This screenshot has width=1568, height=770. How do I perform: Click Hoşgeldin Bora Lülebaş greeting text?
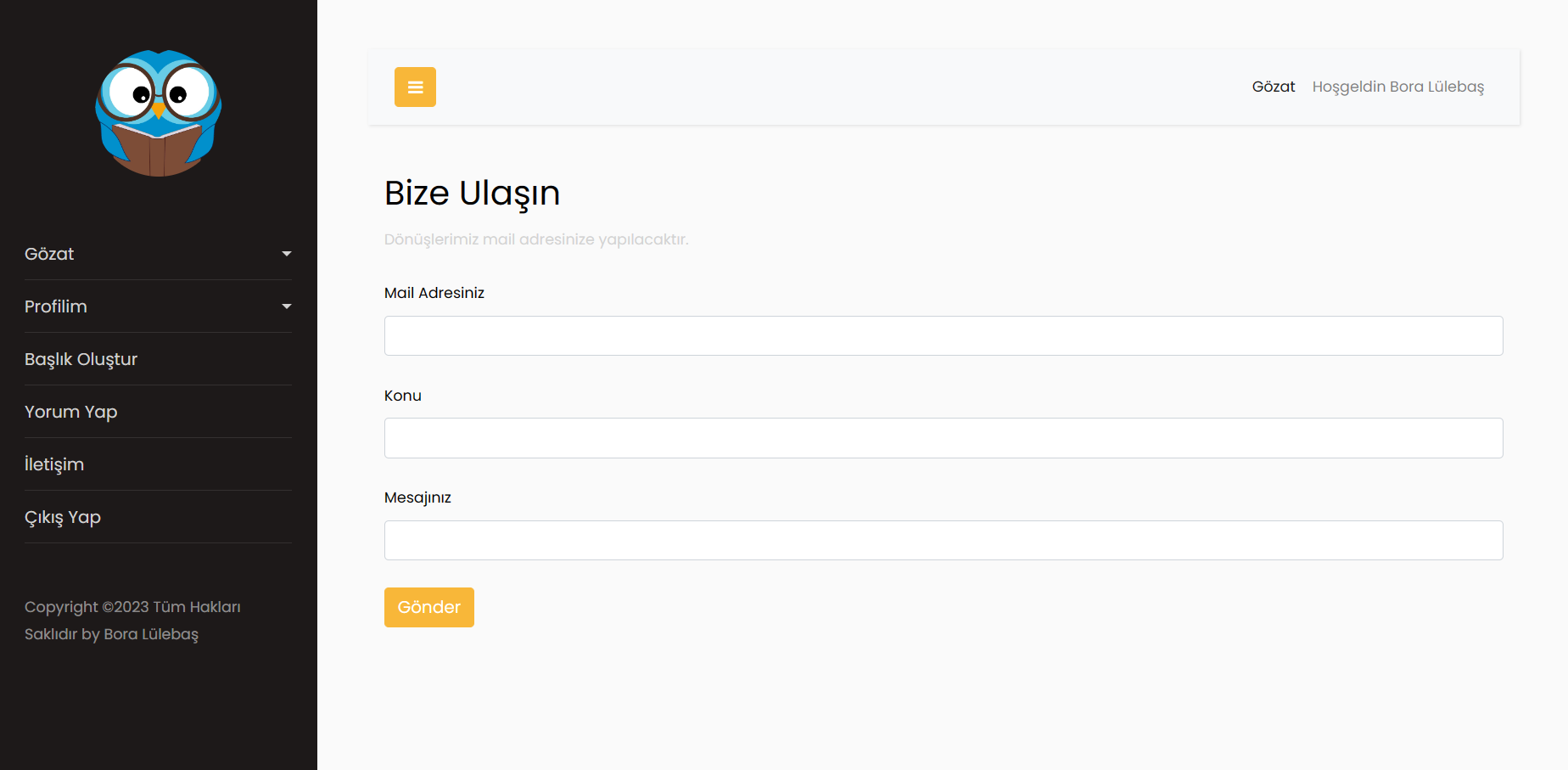pyautogui.click(x=1398, y=87)
